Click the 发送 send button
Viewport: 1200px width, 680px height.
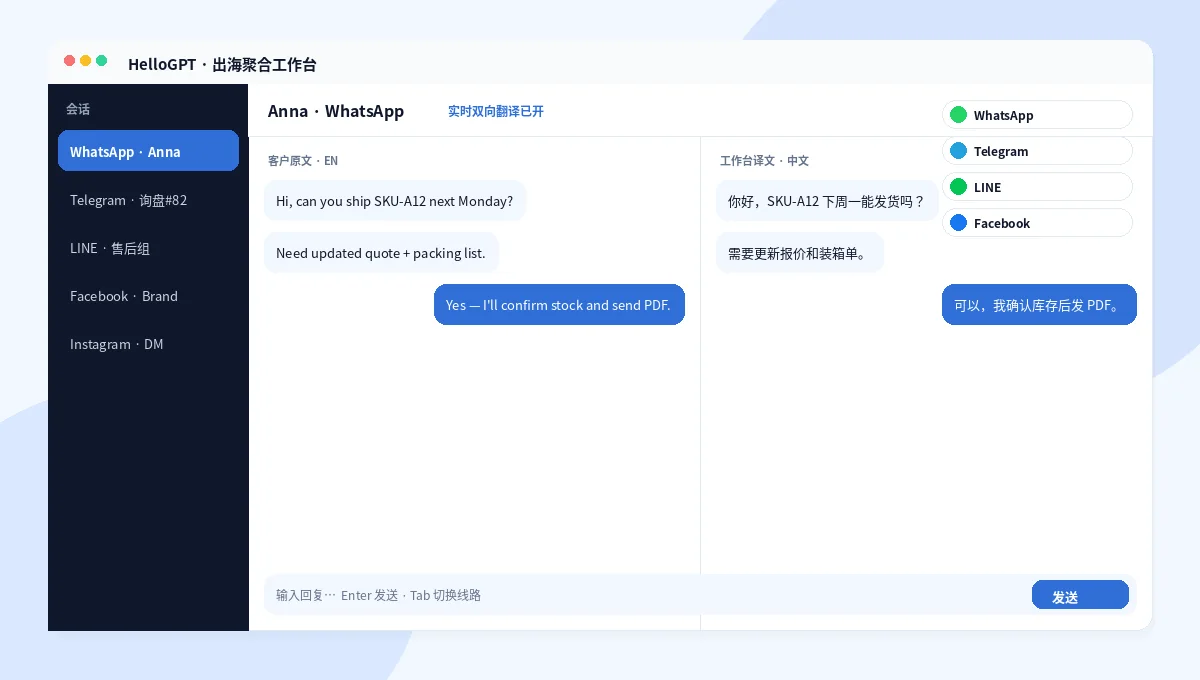point(1080,595)
